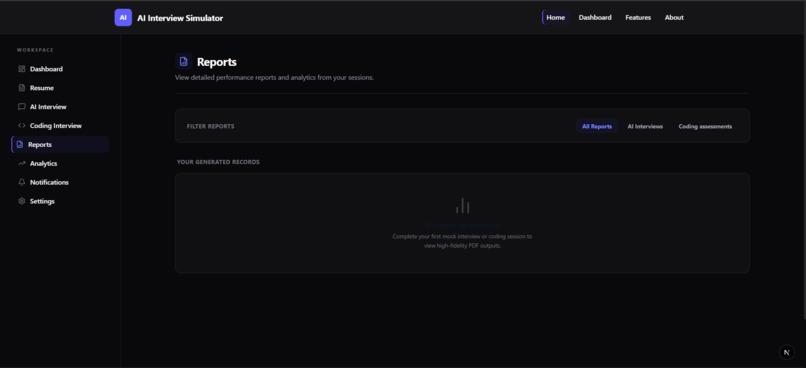Open the Coding Interview sidebar link

(x=60, y=125)
